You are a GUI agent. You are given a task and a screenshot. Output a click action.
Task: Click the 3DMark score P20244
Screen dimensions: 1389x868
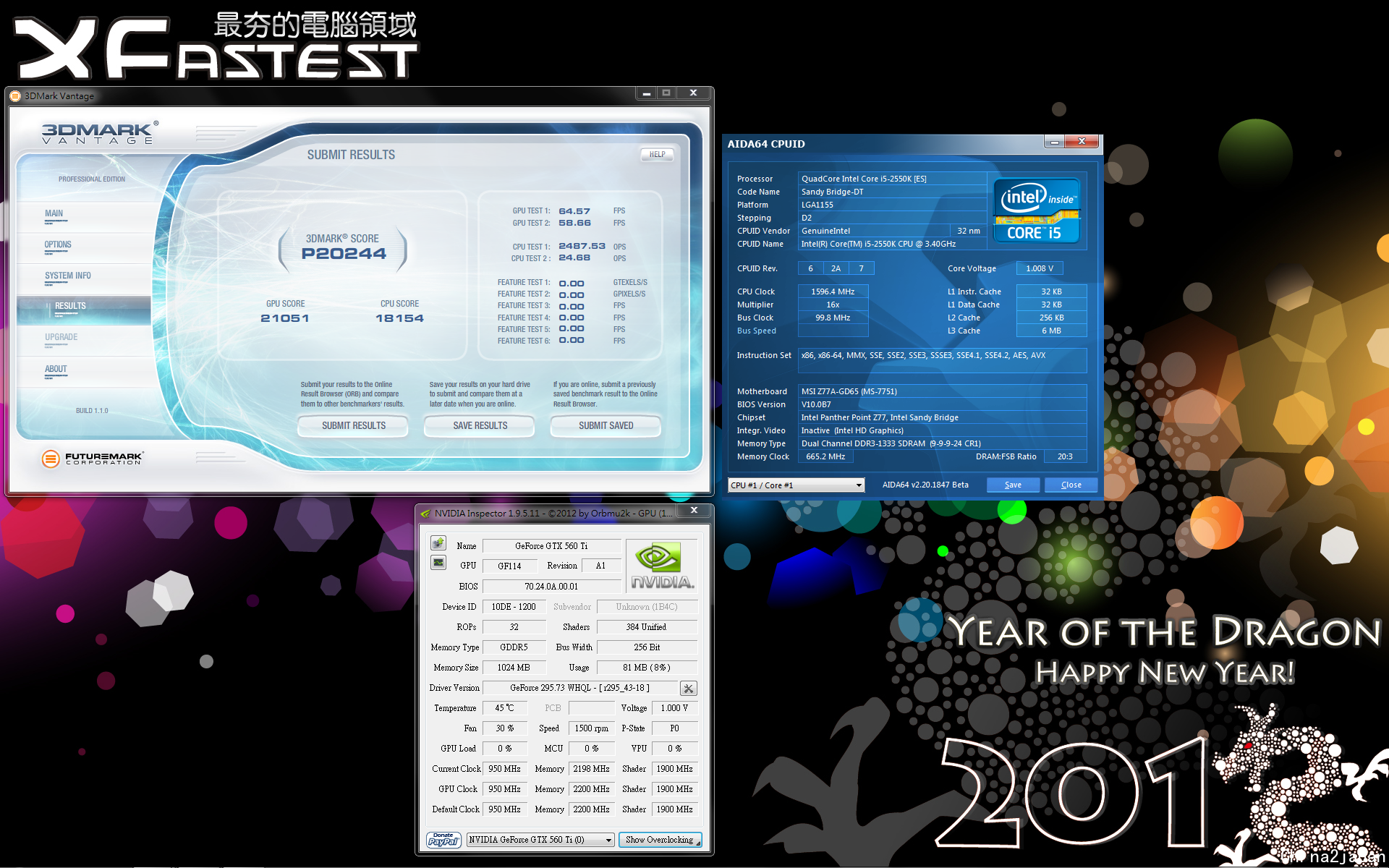(344, 253)
